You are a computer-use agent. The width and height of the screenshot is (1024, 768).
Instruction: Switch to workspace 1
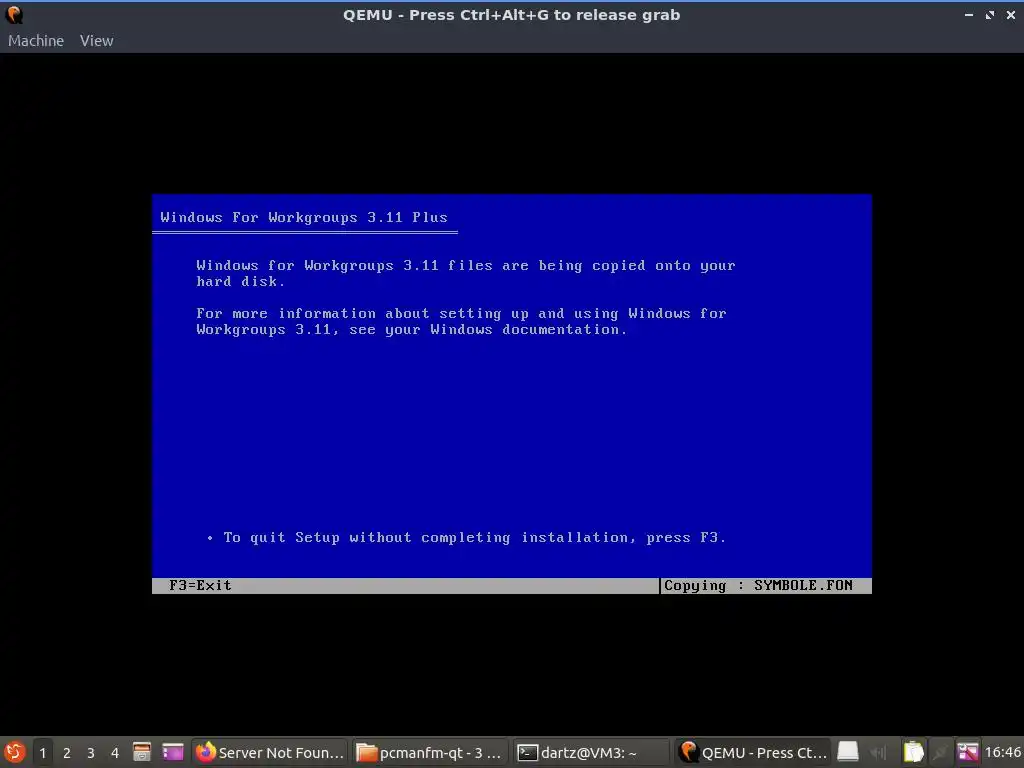42,753
